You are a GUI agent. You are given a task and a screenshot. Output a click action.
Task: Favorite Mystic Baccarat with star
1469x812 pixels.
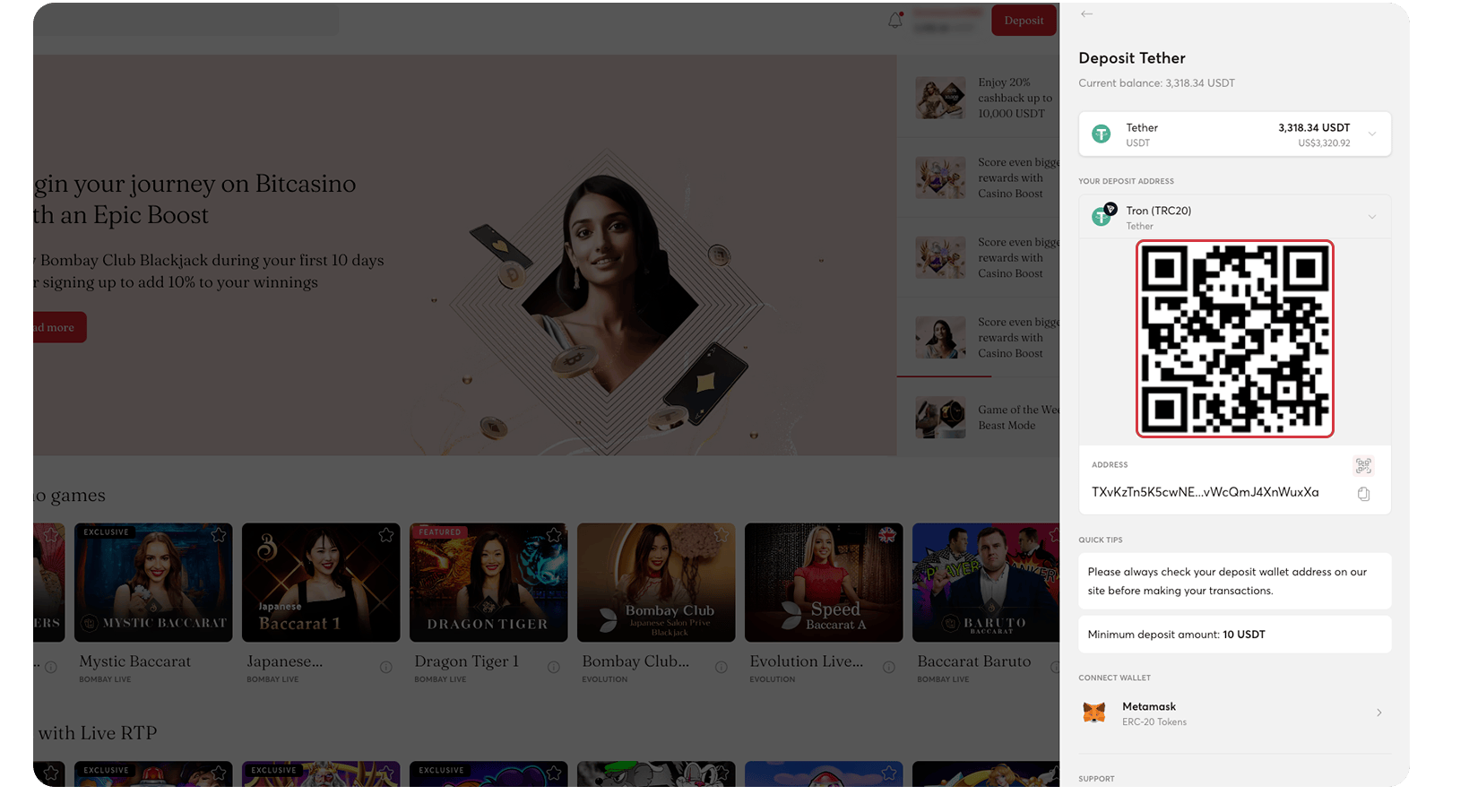[219, 535]
